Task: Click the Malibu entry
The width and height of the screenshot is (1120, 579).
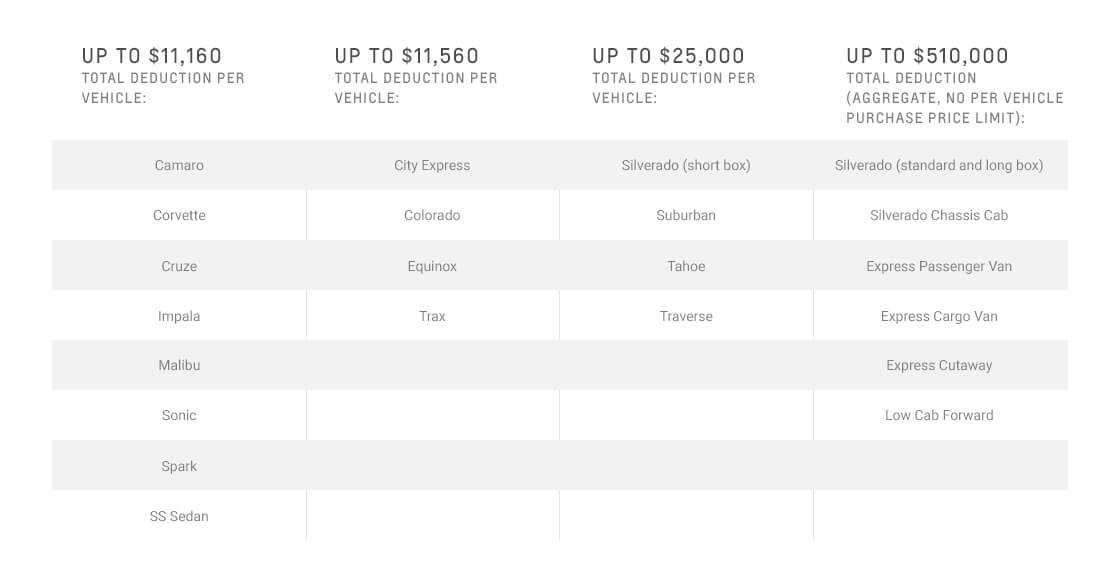Action: pyautogui.click(x=179, y=366)
